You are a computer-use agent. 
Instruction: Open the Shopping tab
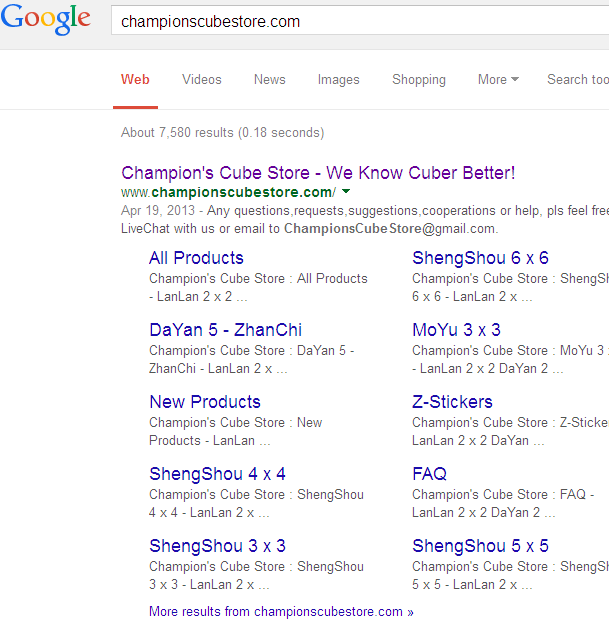419,80
